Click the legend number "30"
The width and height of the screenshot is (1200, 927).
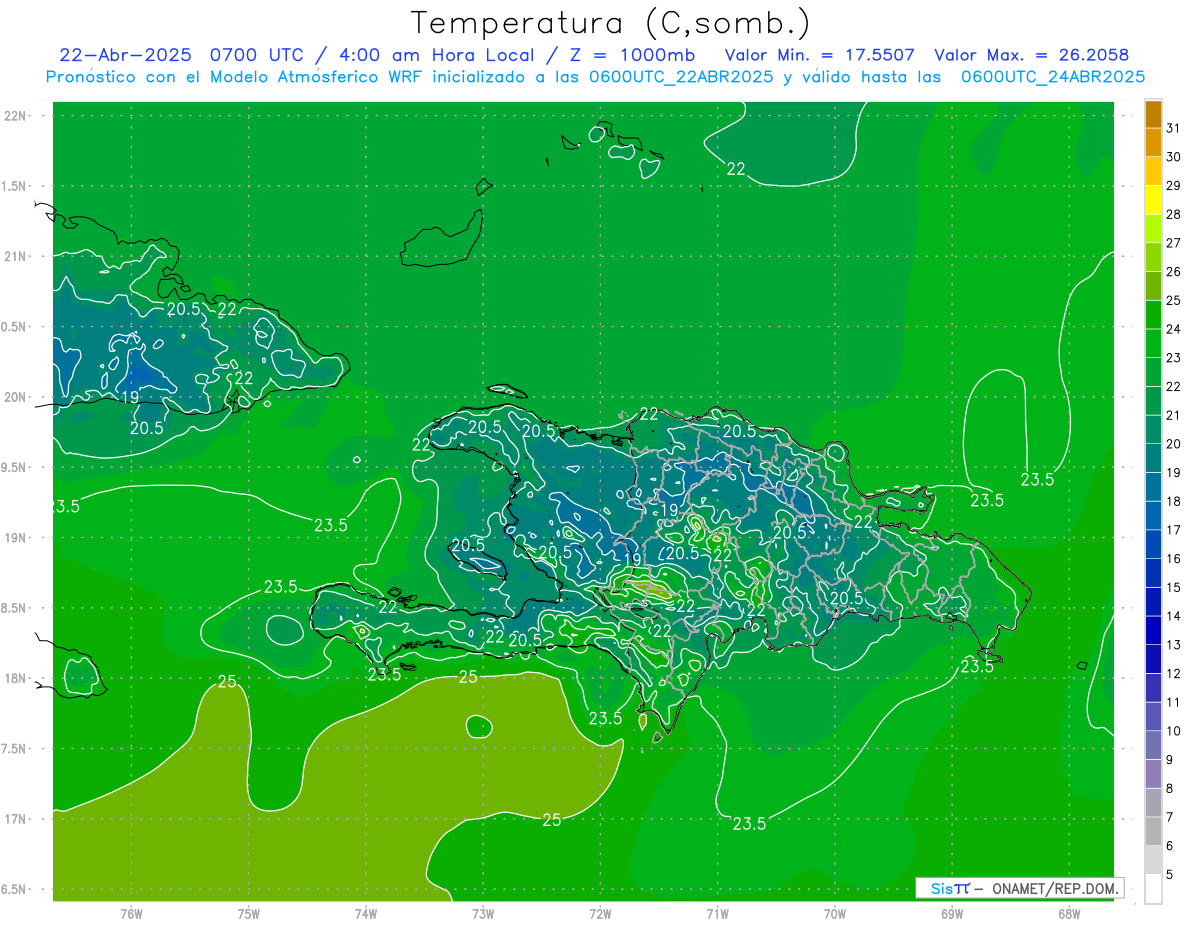(x=1174, y=156)
